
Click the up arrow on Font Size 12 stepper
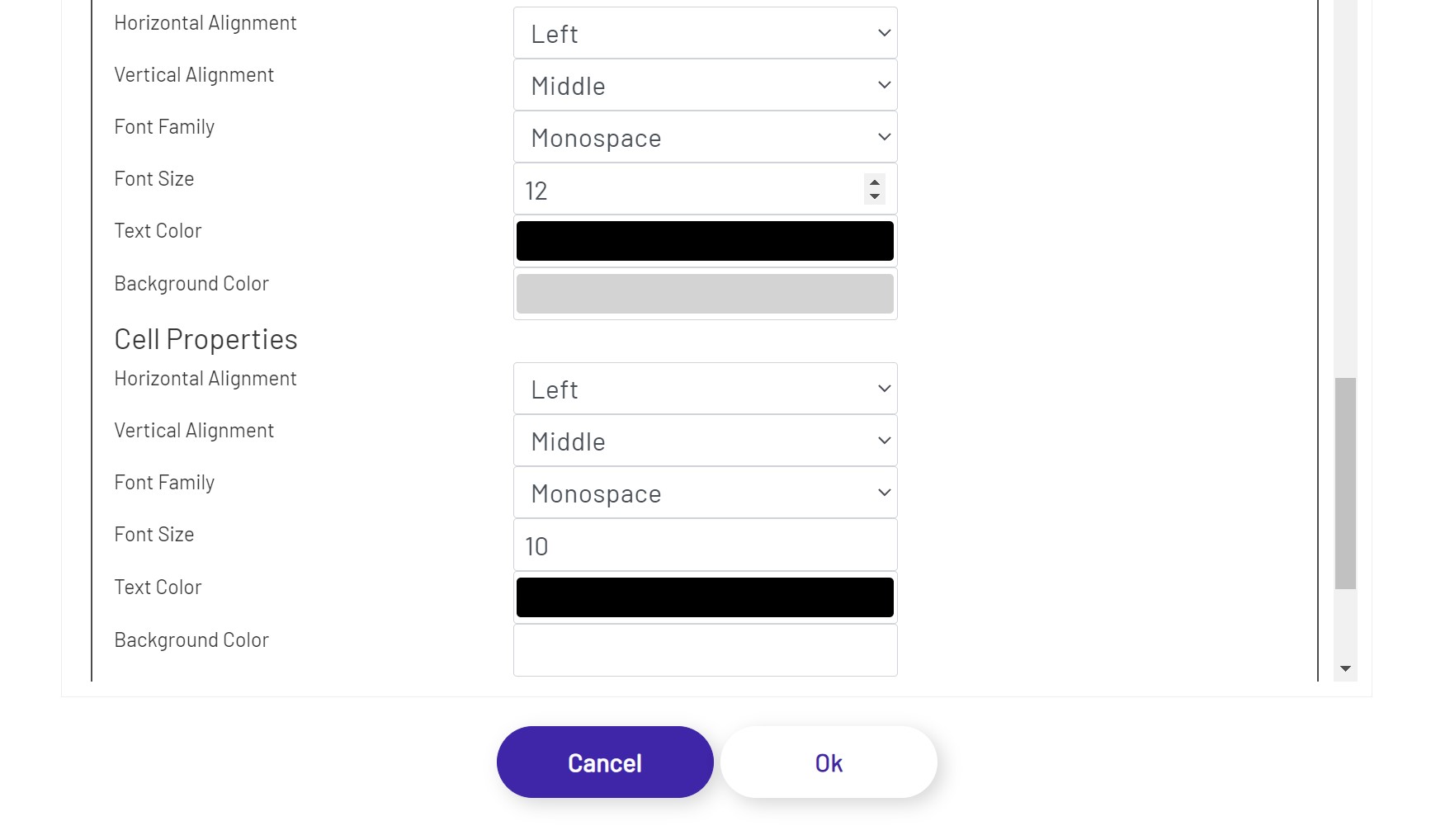875,183
